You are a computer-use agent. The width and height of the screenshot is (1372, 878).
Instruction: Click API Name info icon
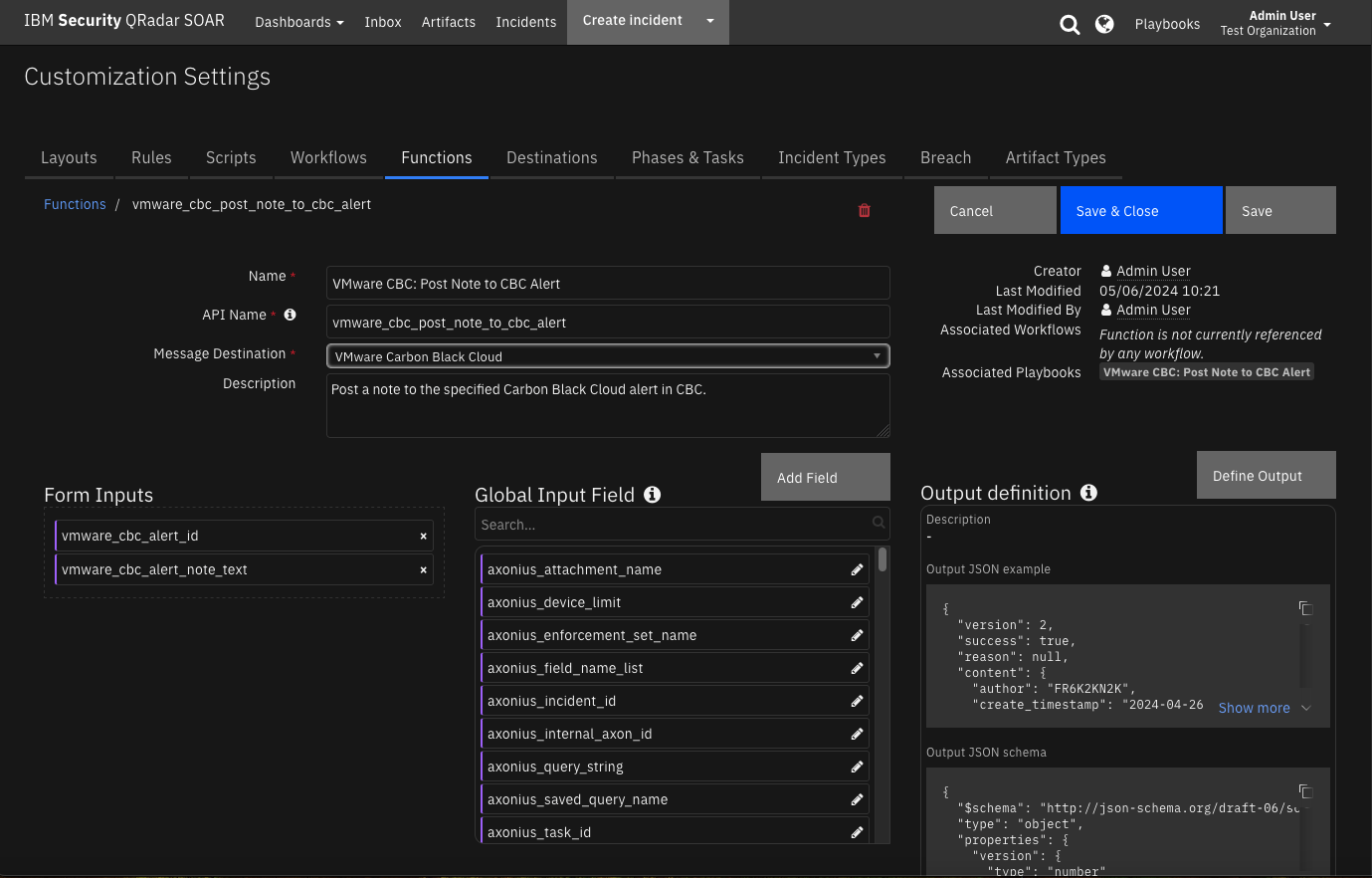290,315
